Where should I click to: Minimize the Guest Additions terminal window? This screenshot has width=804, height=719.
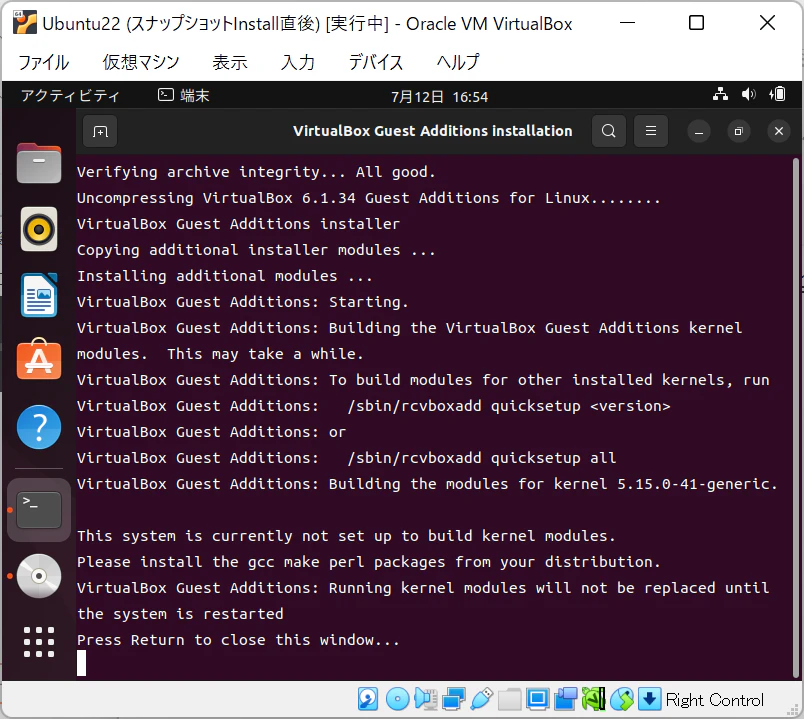(698, 132)
